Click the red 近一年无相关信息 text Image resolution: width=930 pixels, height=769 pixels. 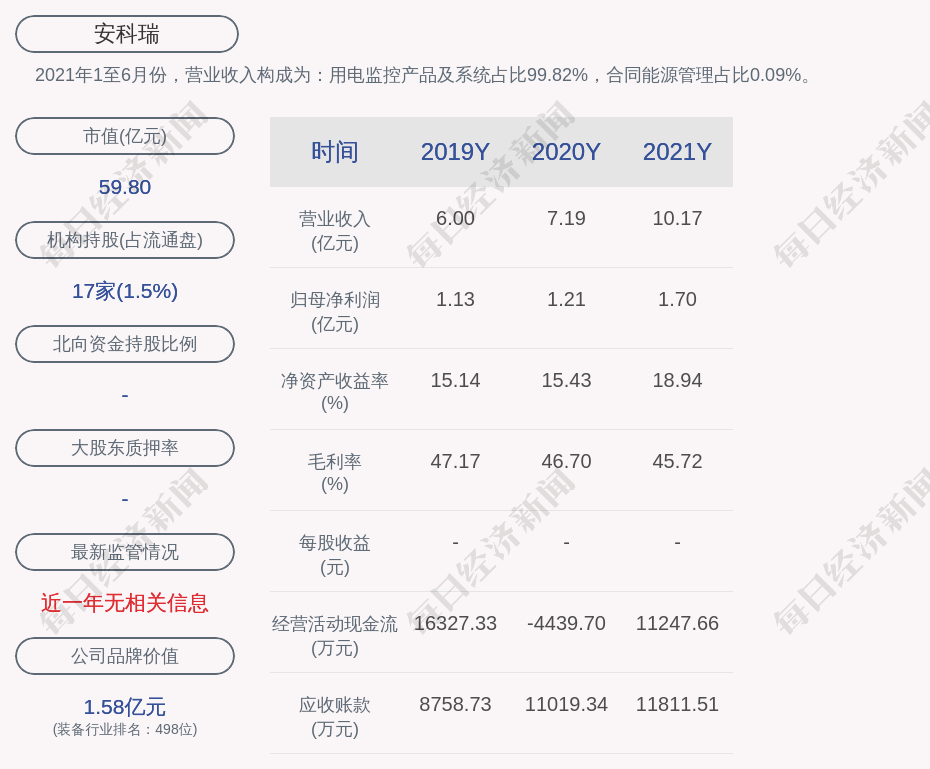pos(125,603)
